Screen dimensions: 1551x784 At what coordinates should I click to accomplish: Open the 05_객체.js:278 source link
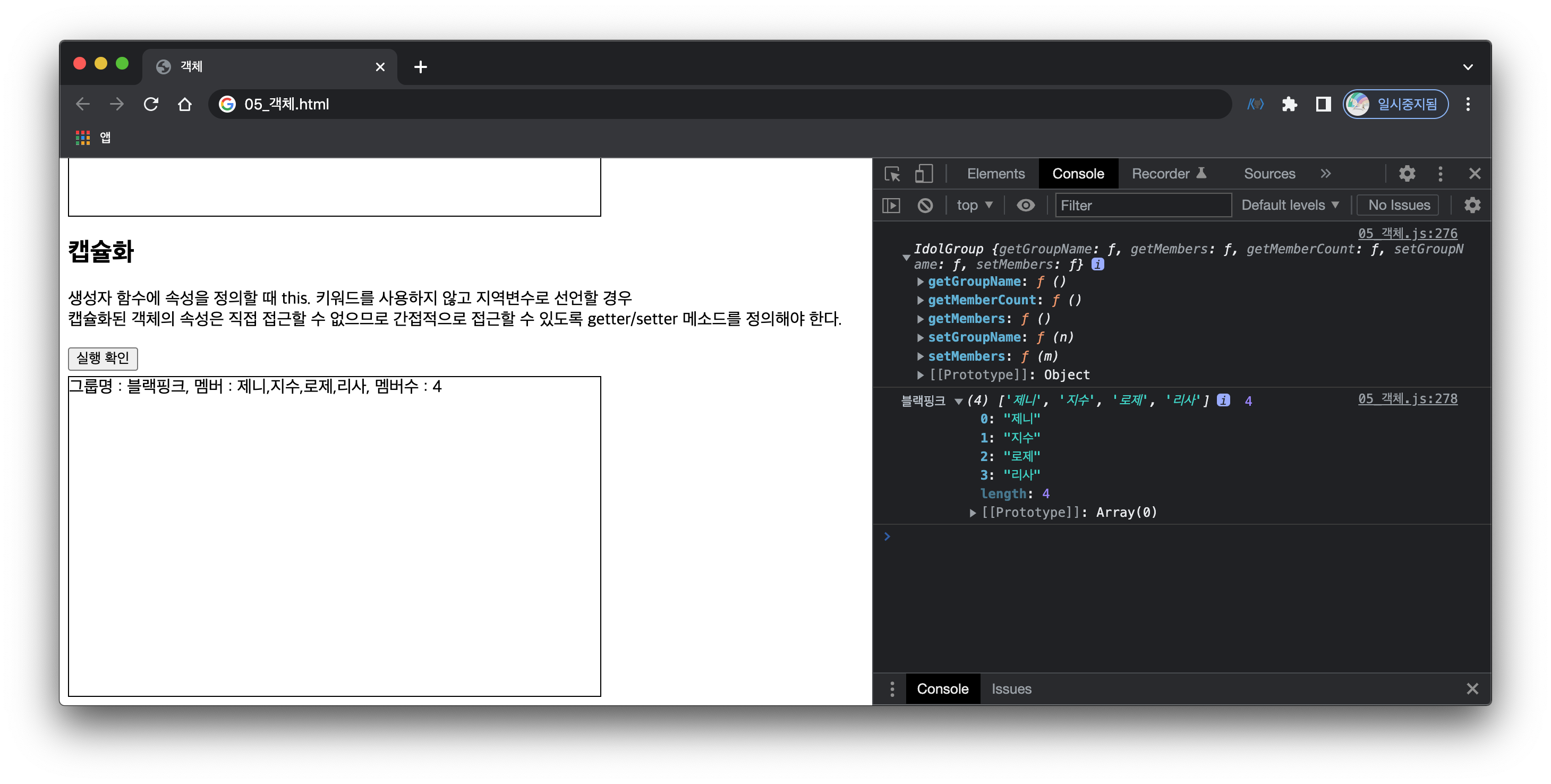pyautogui.click(x=1407, y=398)
